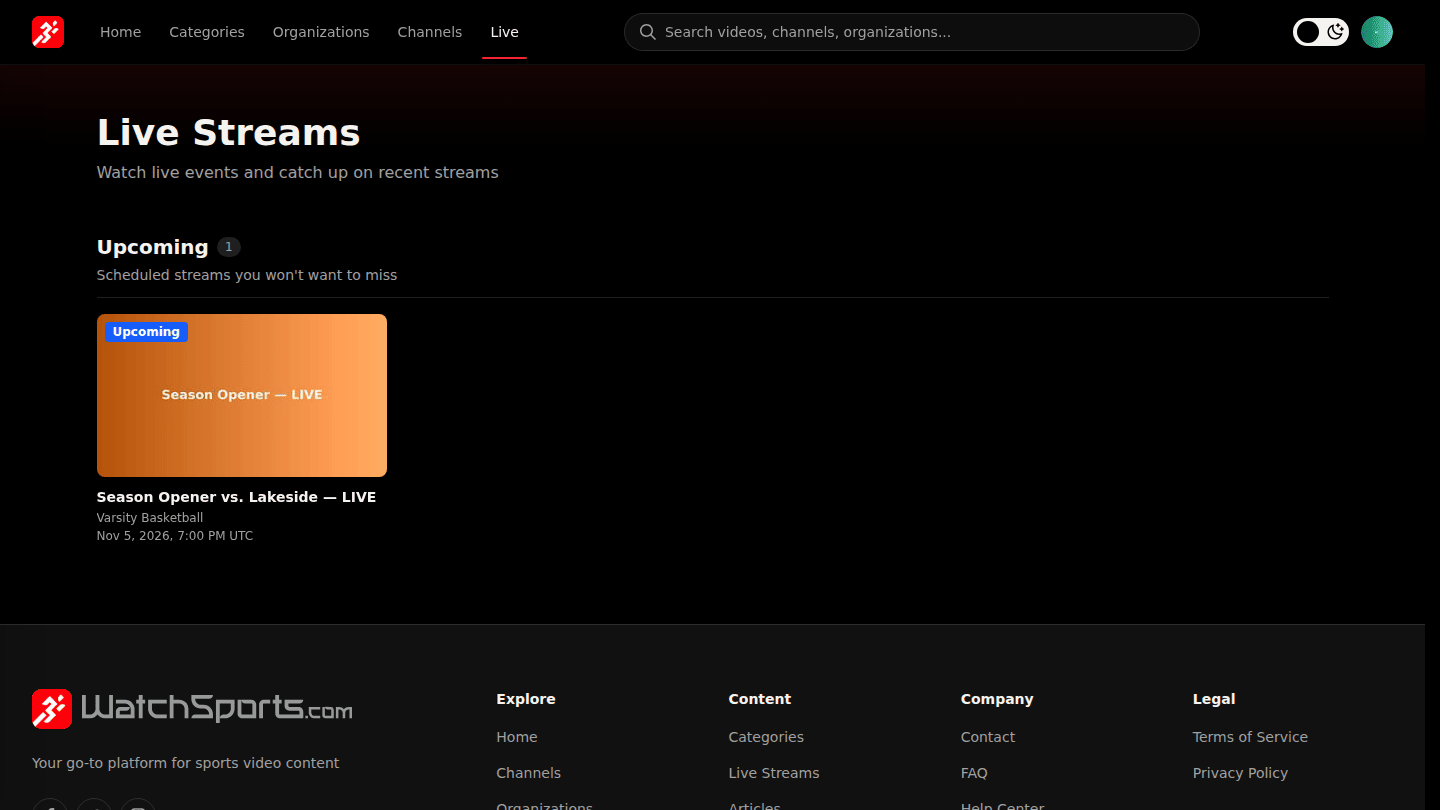Open Terms of Service link
1440x810 pixels.
[1250, 737]
